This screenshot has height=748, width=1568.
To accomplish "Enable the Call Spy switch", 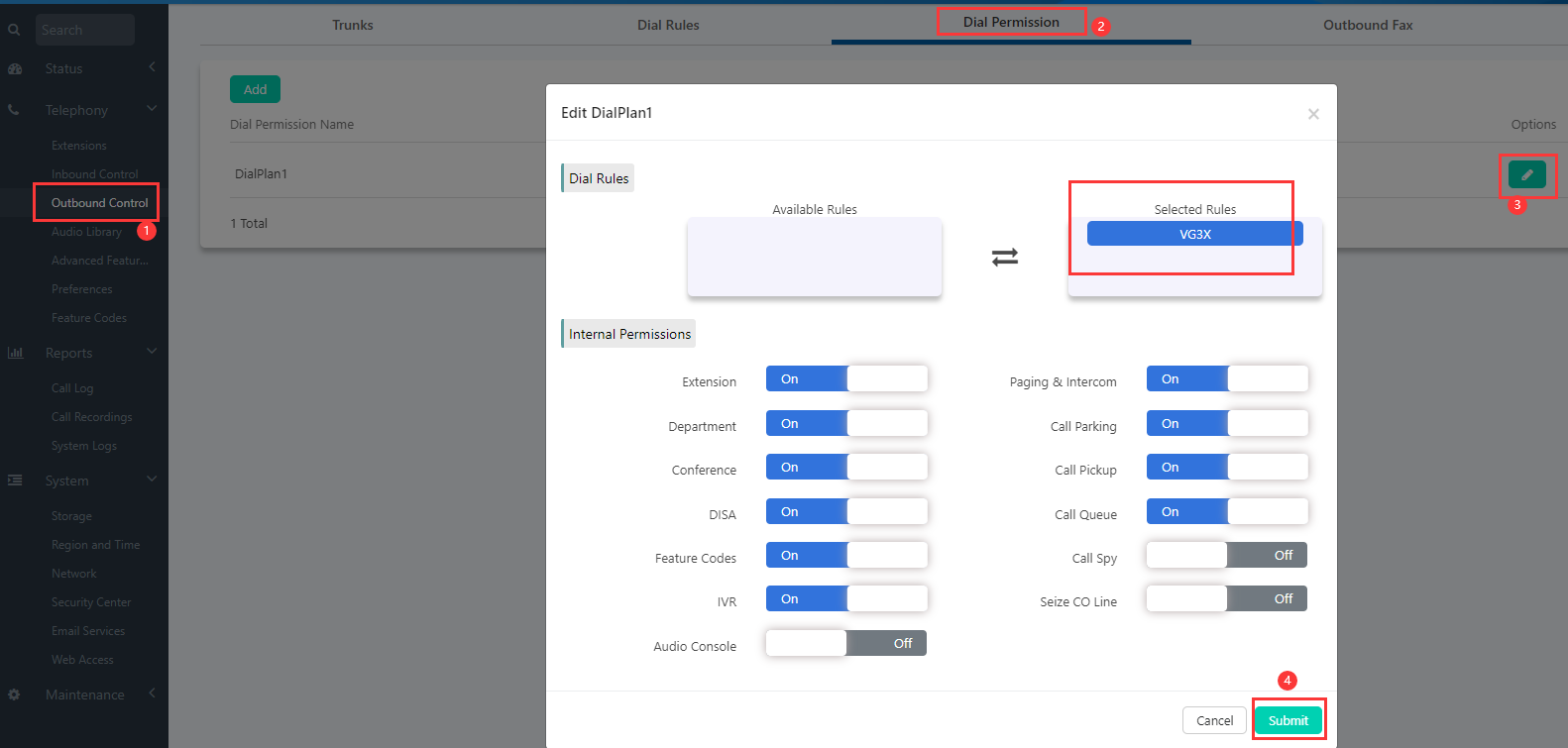I will 1227,555.
